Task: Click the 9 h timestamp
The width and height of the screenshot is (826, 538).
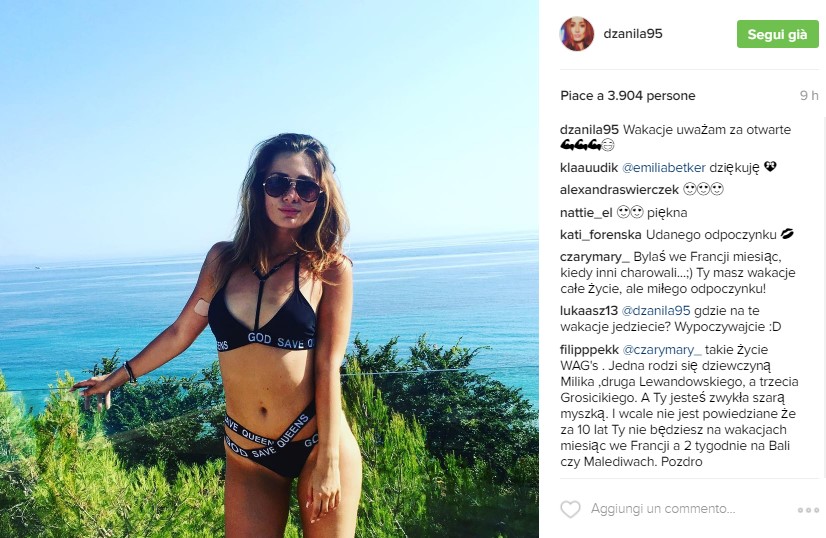Action: point(809,95)
